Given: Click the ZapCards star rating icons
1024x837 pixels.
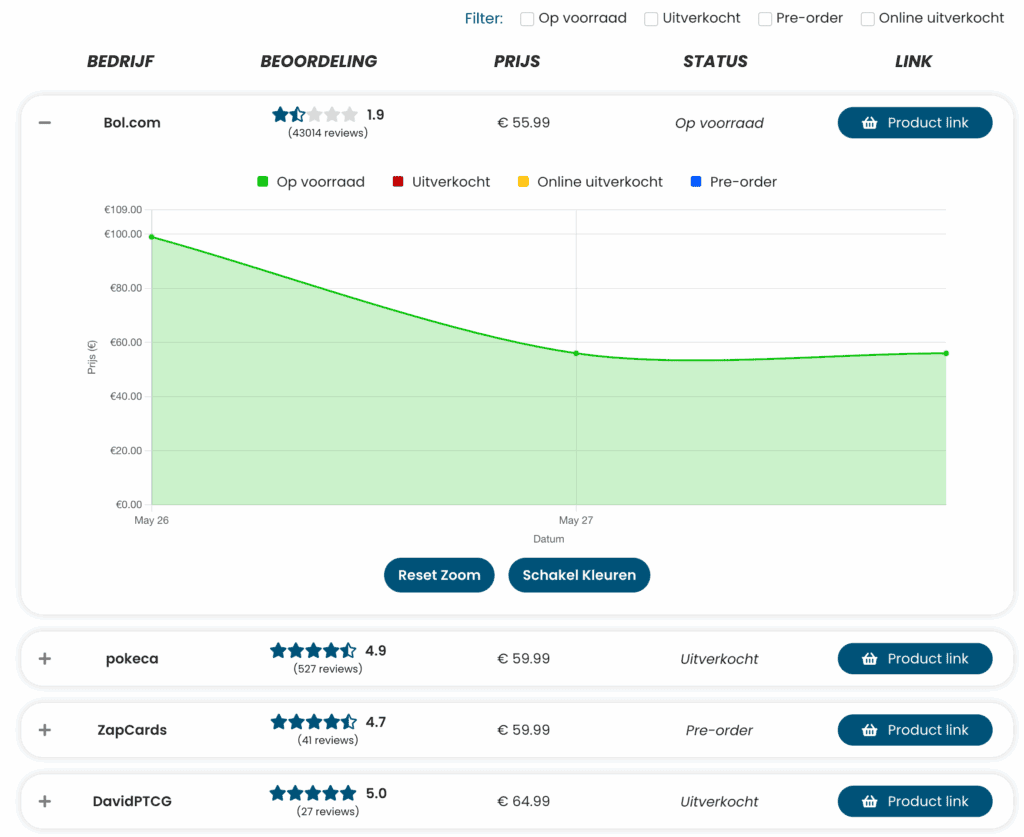Looking at the screenshot, I should (314, 721).
